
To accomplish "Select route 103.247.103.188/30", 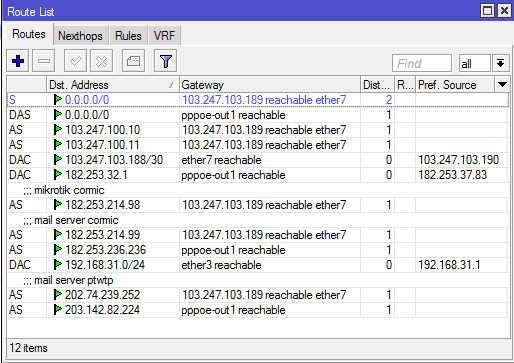I will tap(258, 160).
